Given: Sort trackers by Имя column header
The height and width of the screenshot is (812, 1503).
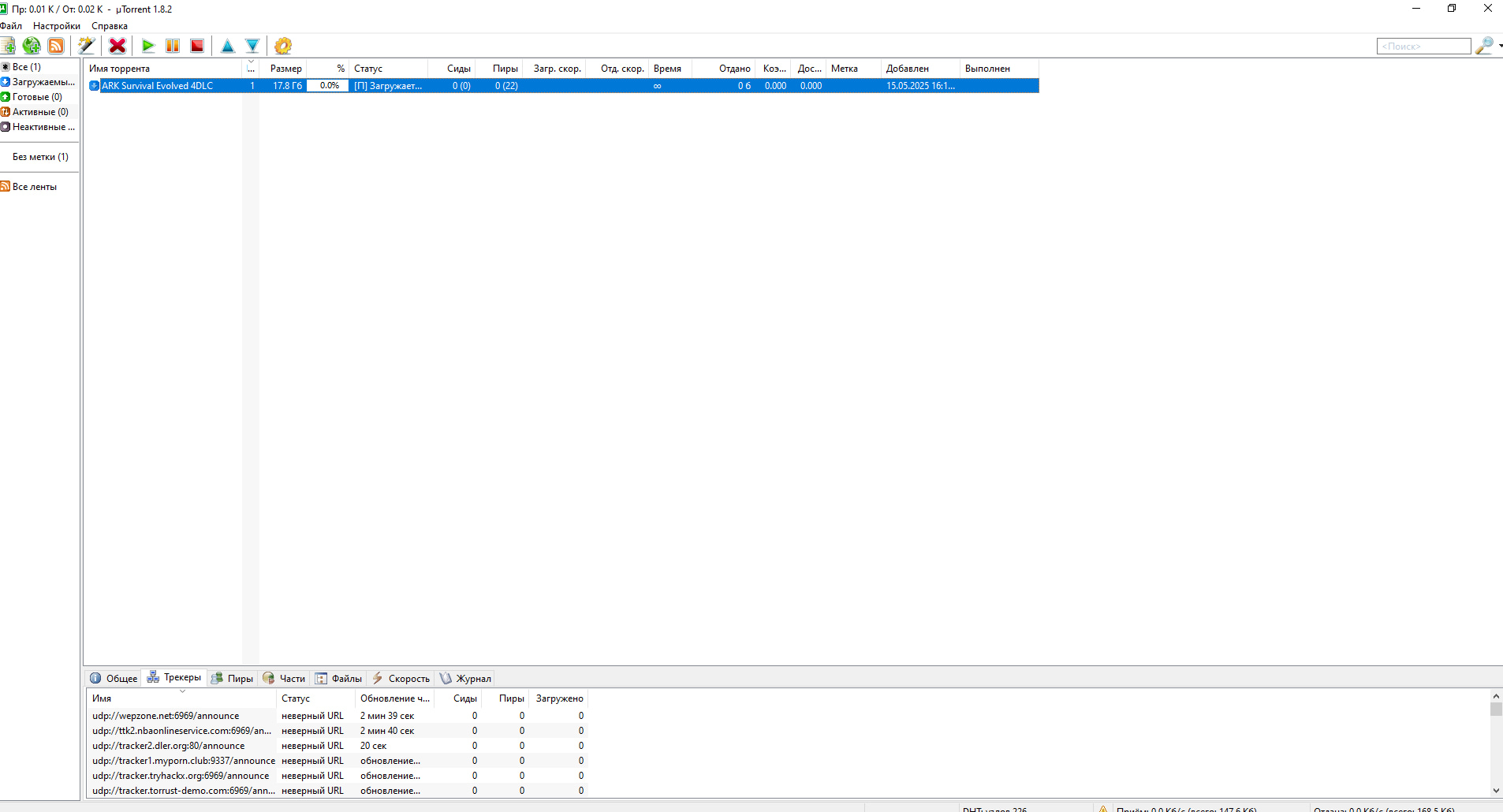Looking at the screenshot, I should pyautogui.click(x=181, y=698).
